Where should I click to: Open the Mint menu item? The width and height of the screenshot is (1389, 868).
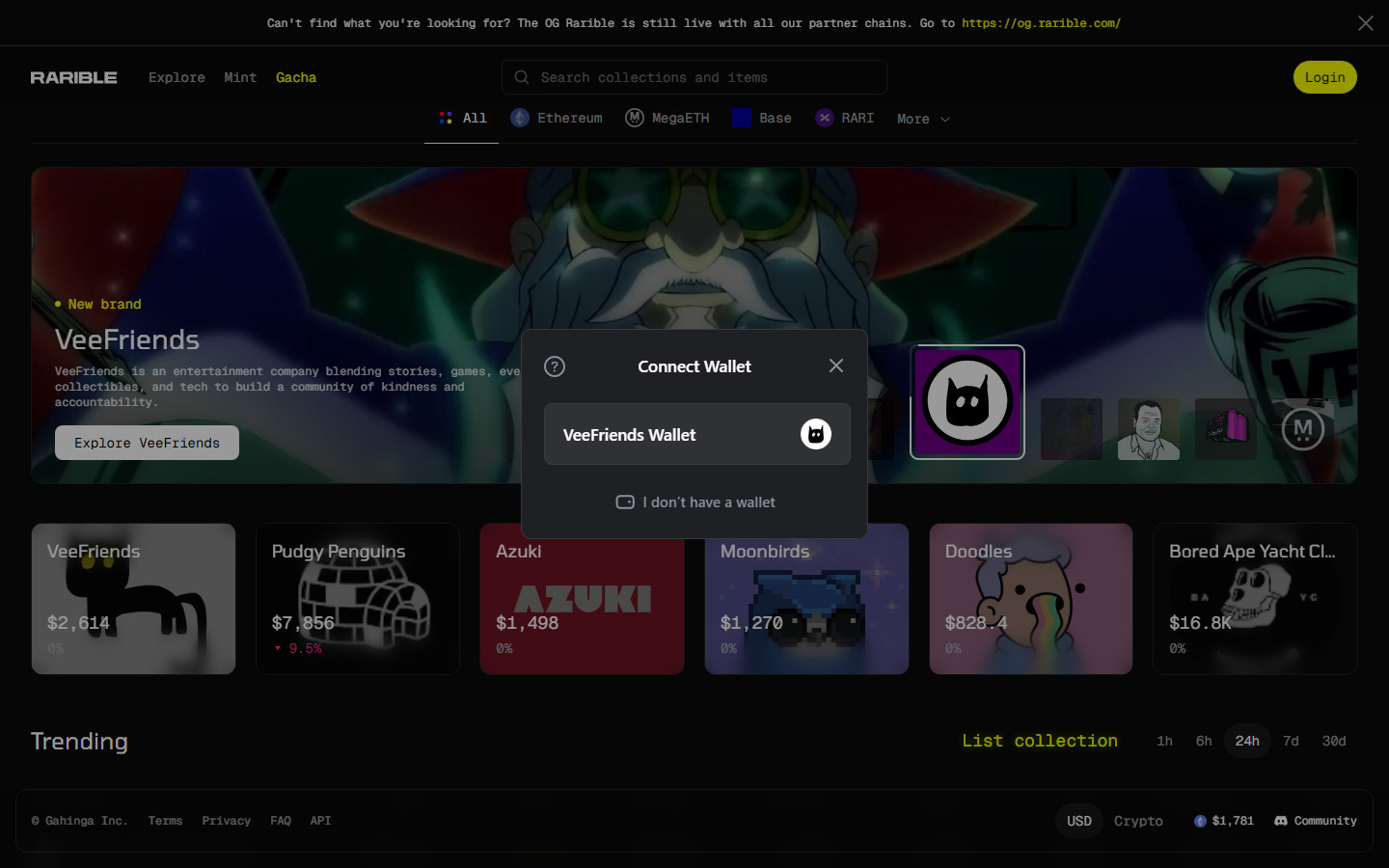[x=240, y=77]
